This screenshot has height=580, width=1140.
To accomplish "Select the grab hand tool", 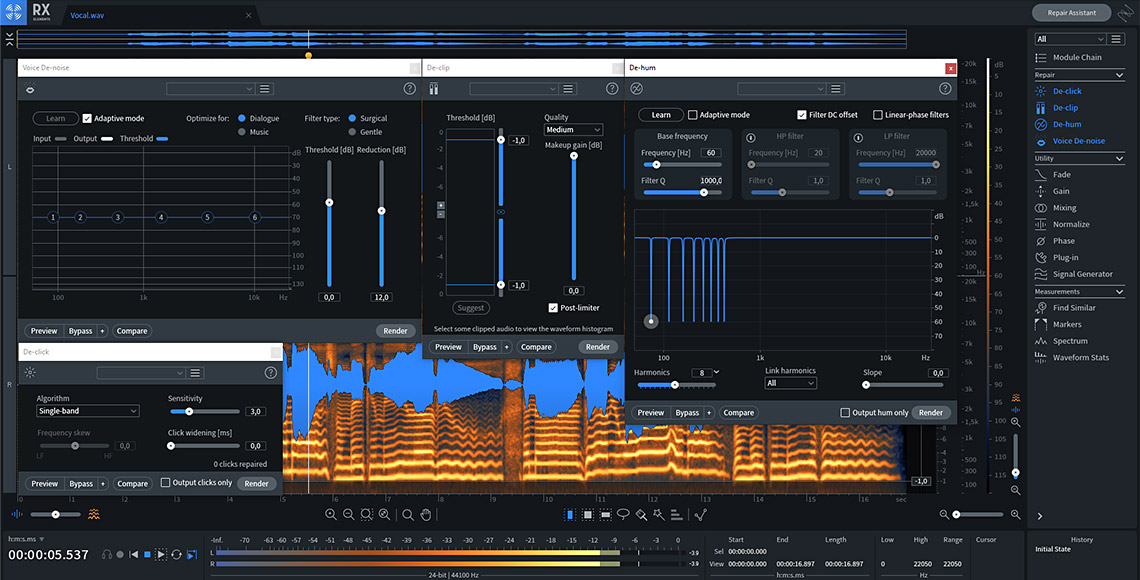I will coord(426,515).
